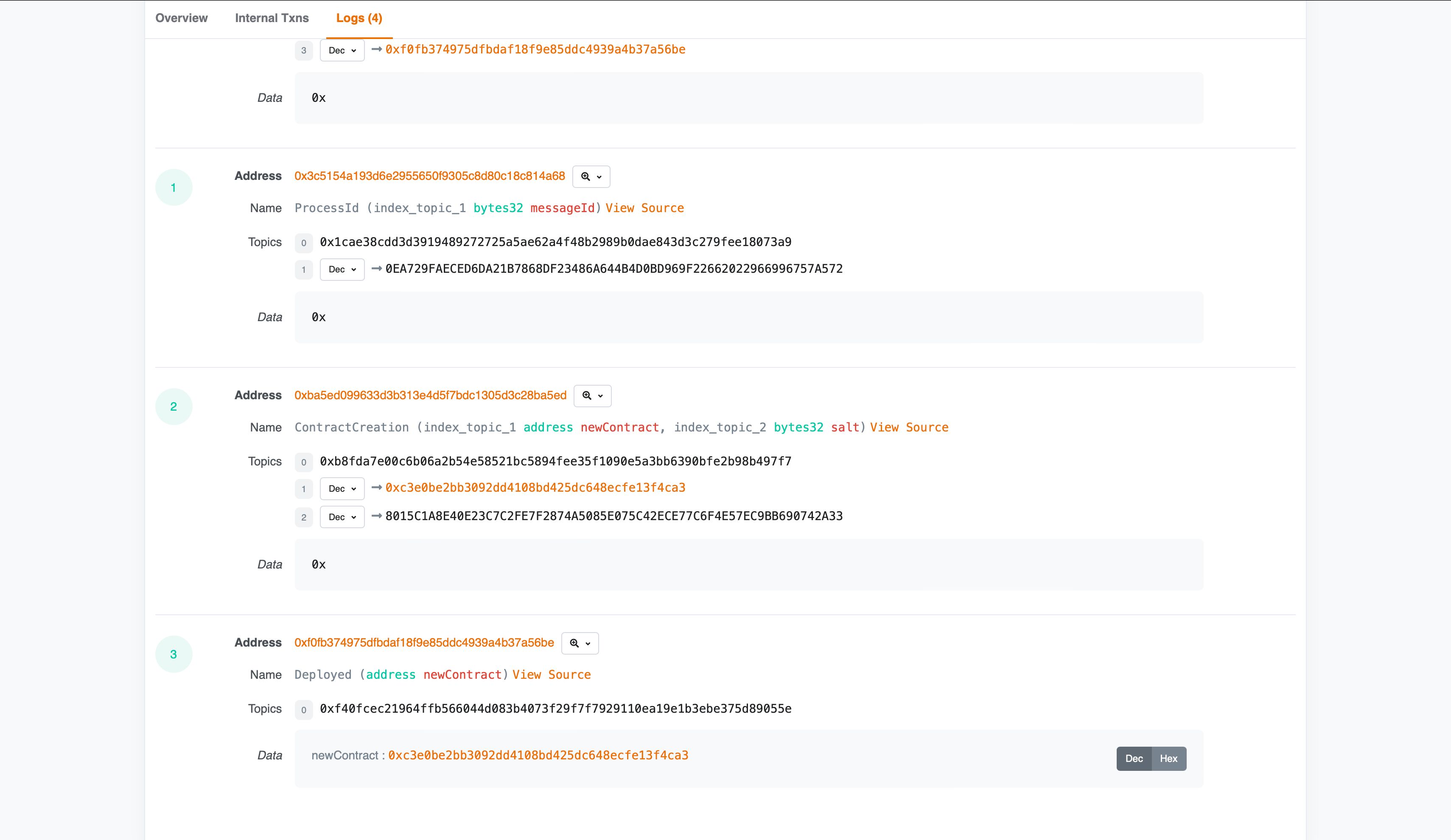
Task: Click View Source for ProcessId event
Action: tap(644, 208)
